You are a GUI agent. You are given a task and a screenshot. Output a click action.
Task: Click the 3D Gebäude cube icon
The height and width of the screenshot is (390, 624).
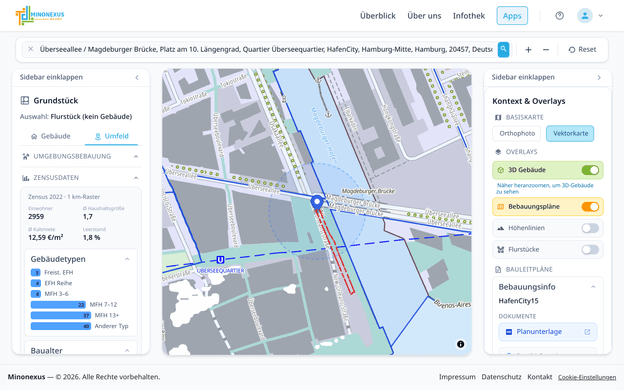point(501,170)
